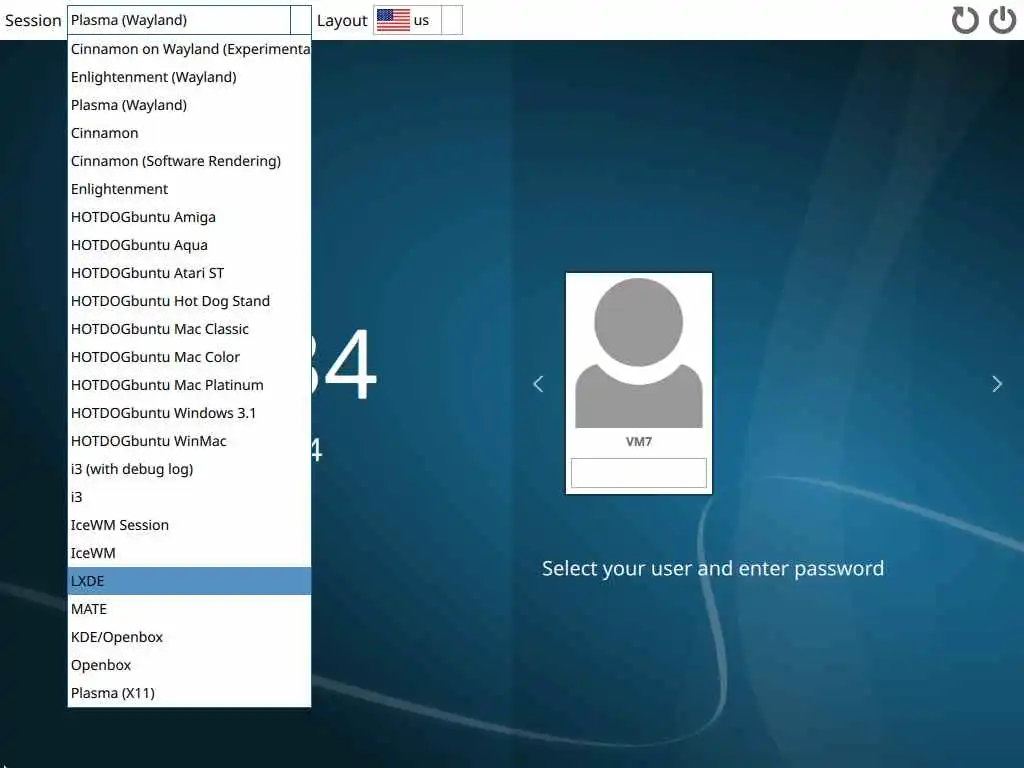Image resolution: width=1024 pixels, height=768 pixels.
Task: Select the Plasma (X11) session
Action: click(x=189, y=694)
